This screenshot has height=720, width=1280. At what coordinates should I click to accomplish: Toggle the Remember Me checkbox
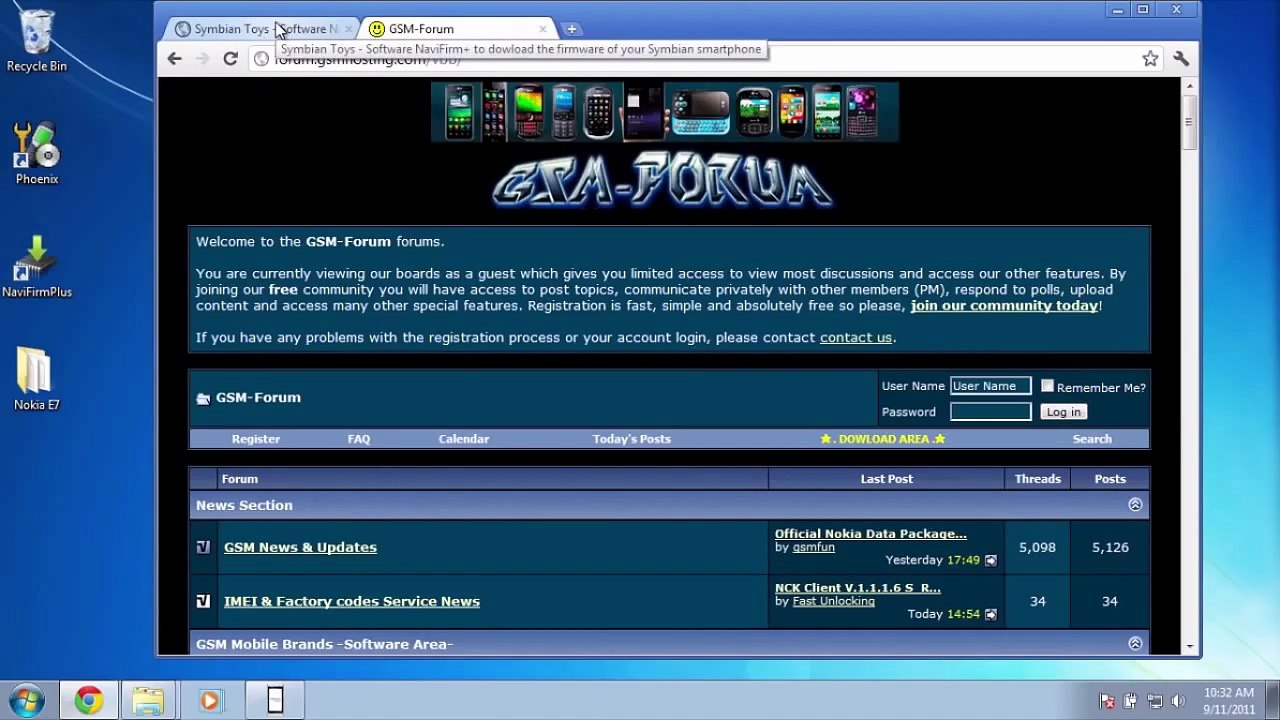click(1047, 386)
